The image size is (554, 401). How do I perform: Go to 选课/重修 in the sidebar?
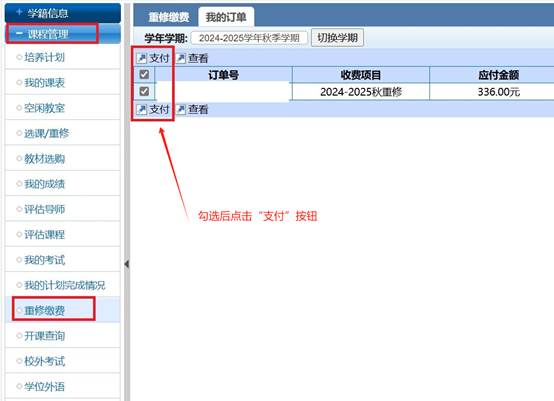pos(47,133)
